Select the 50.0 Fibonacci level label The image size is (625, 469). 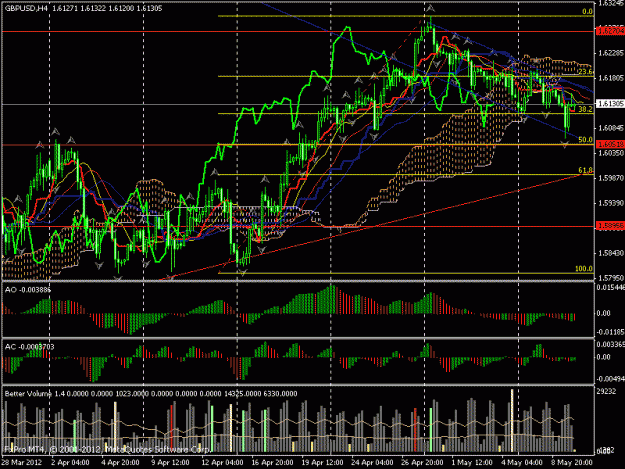(585, 140)
